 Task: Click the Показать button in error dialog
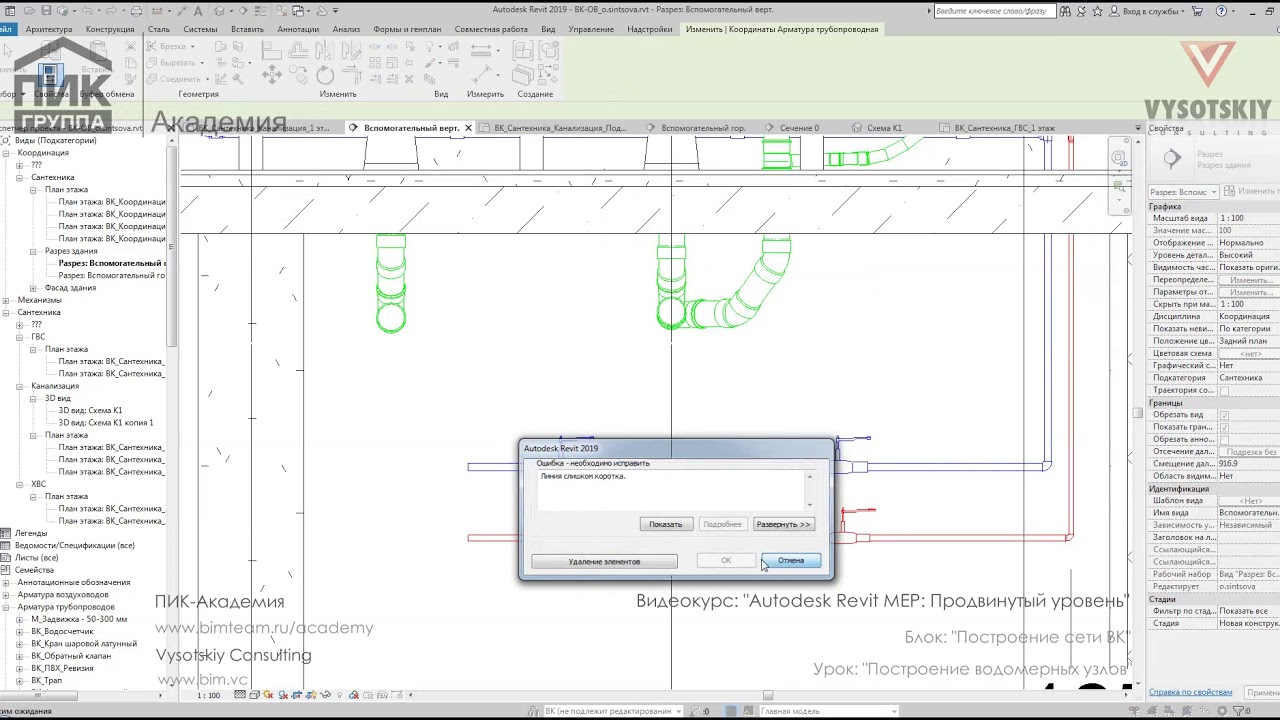tap(665, 524)
